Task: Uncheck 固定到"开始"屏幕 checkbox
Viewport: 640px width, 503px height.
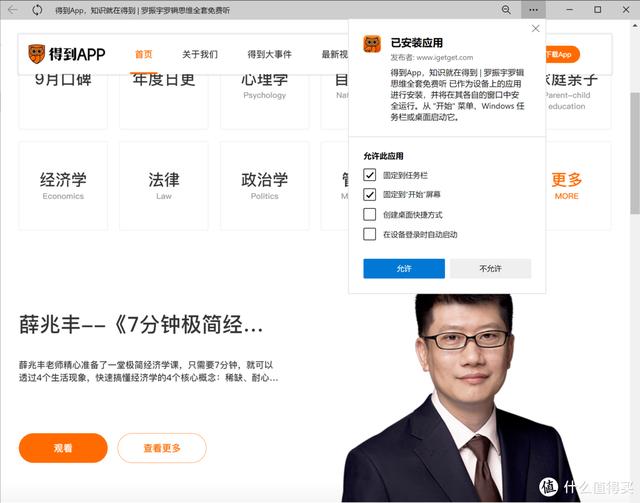Action: [x=370, y=194]
